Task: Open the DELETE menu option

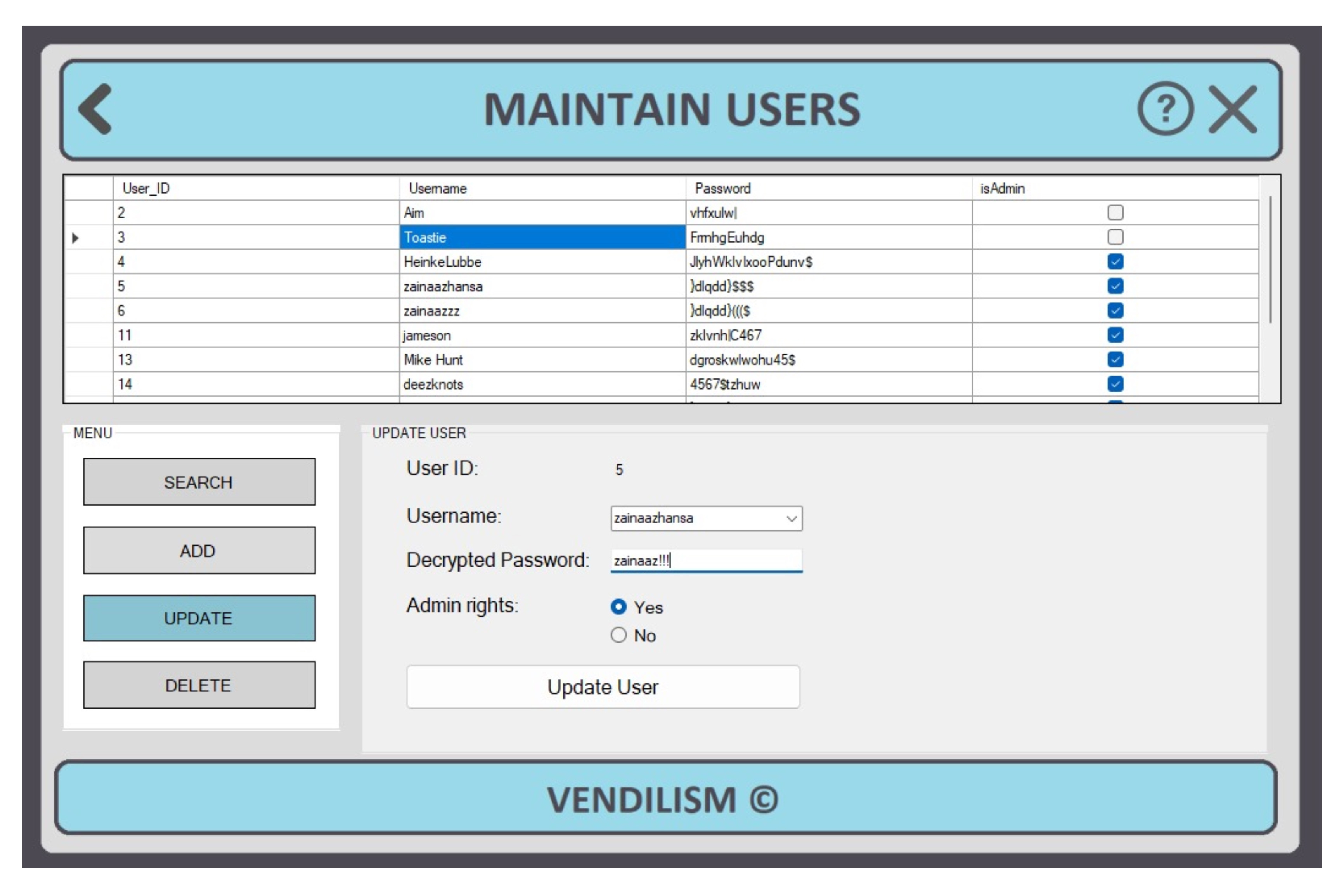Action: click(199, 685)
